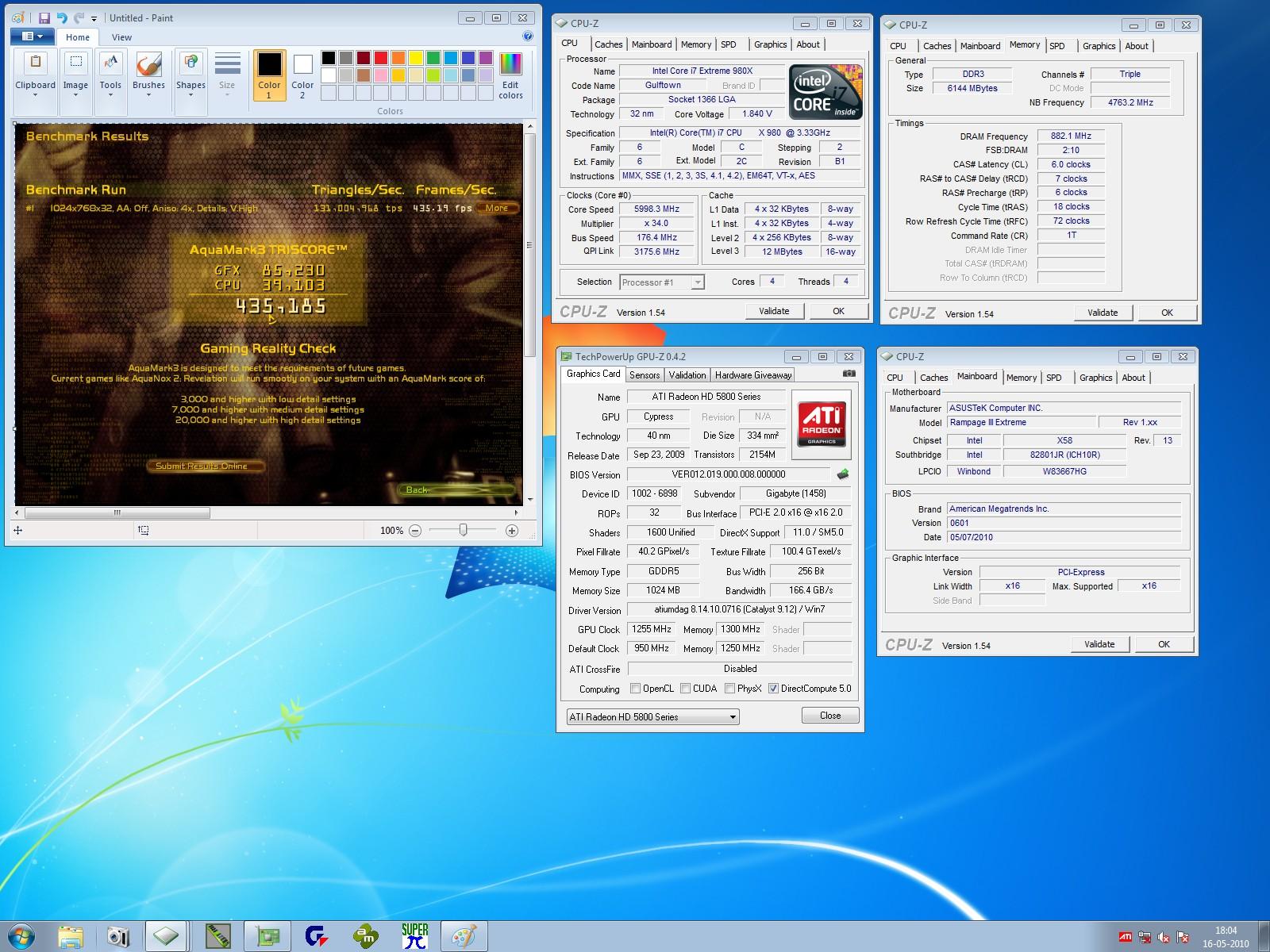Image resolution: width=1270 pixels, height=952 pixels.
Task: Pick the yellow color swatch in Paint
Action: [415, 58]
